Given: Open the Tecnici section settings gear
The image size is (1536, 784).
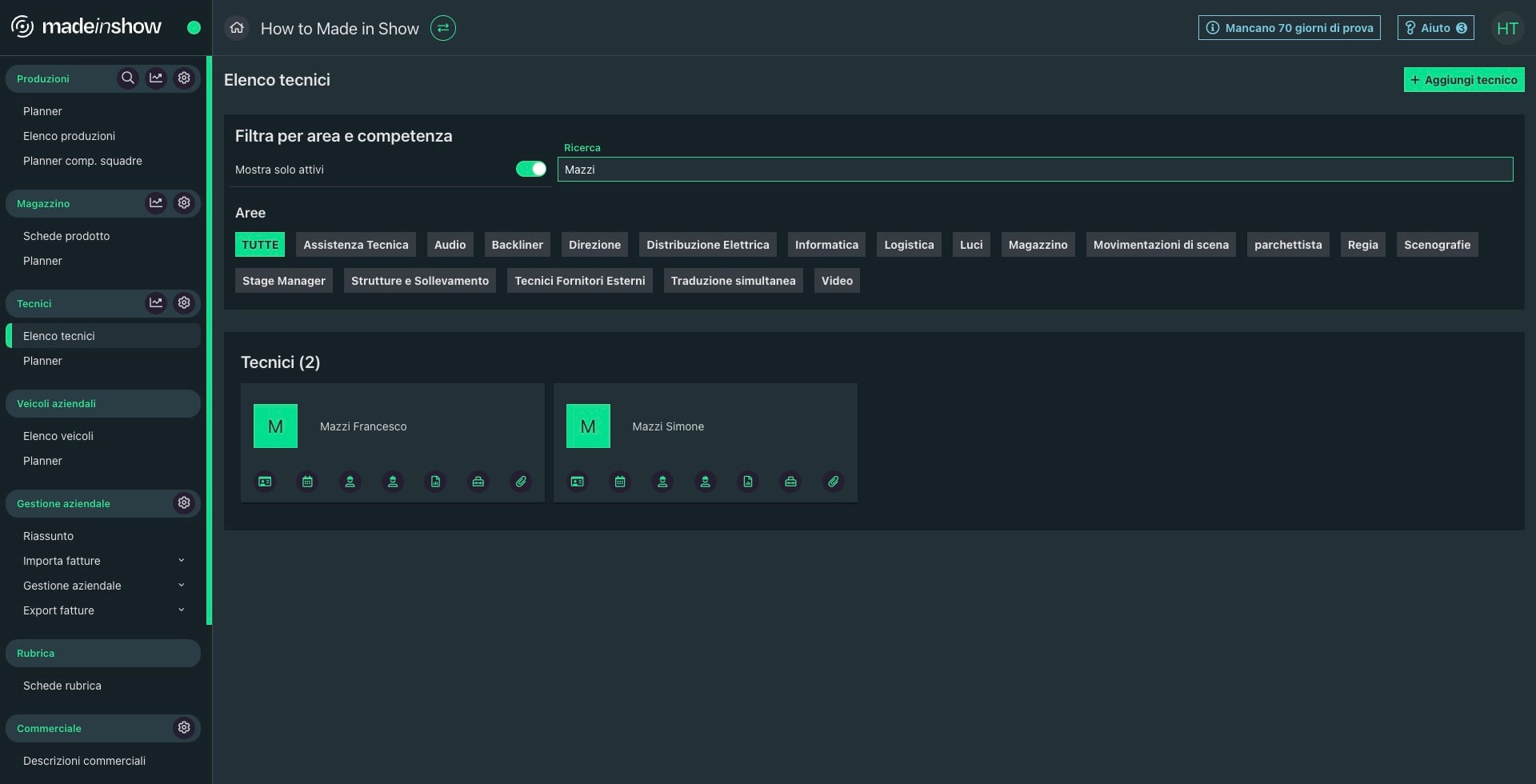Looking at the screenshot, I should [x=184, y=303].
